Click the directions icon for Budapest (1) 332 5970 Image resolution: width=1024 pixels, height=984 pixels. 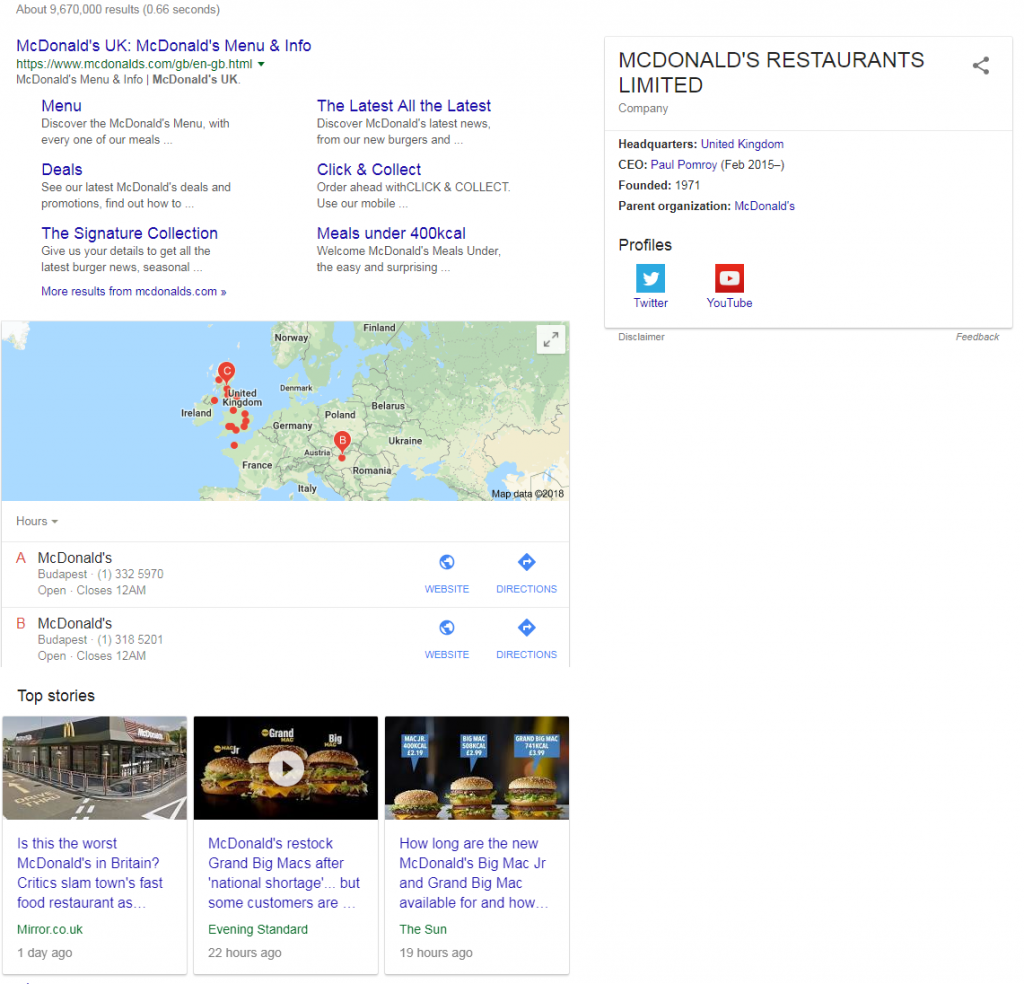[x=526, y=562]
